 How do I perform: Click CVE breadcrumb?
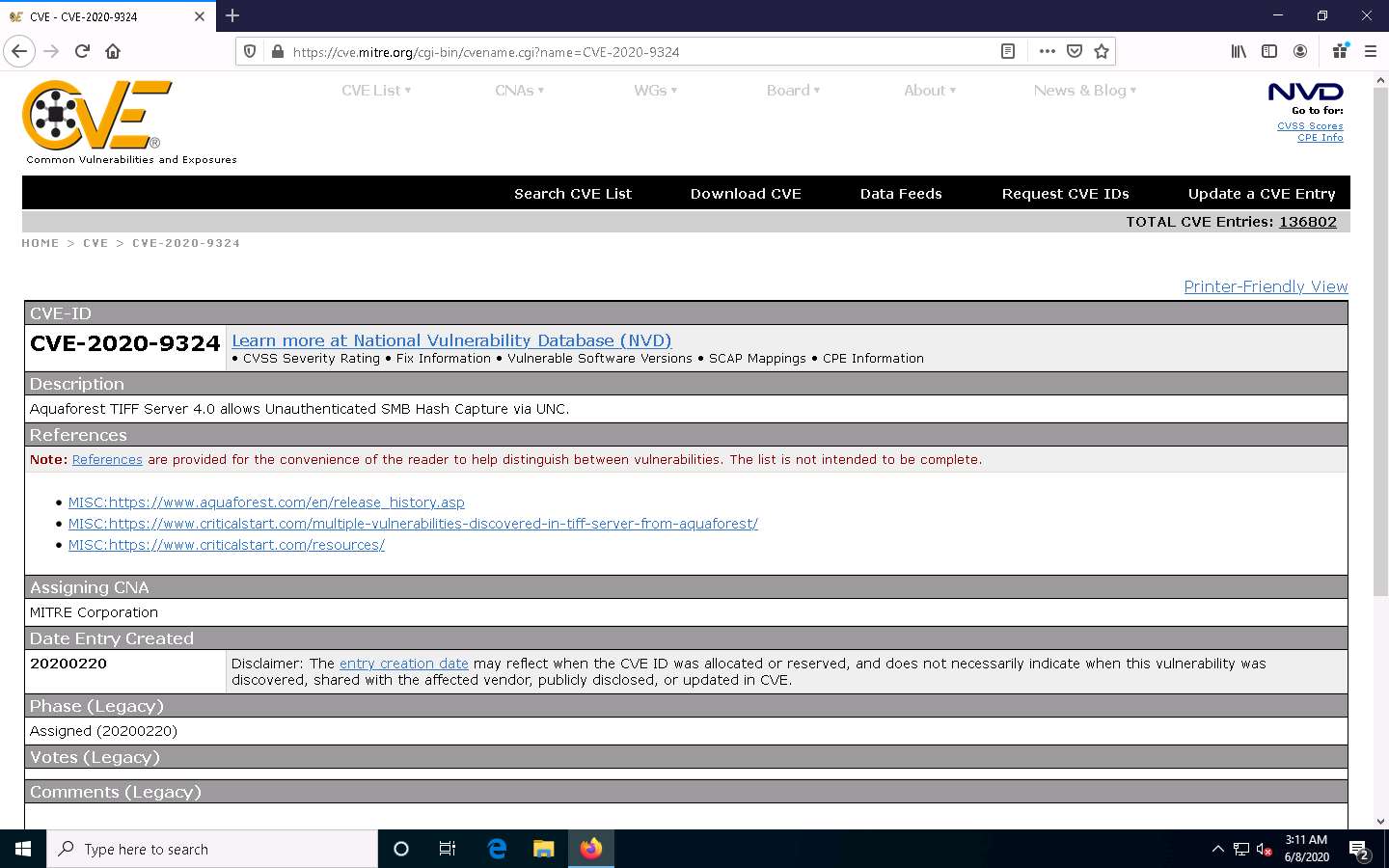point(95,243)
